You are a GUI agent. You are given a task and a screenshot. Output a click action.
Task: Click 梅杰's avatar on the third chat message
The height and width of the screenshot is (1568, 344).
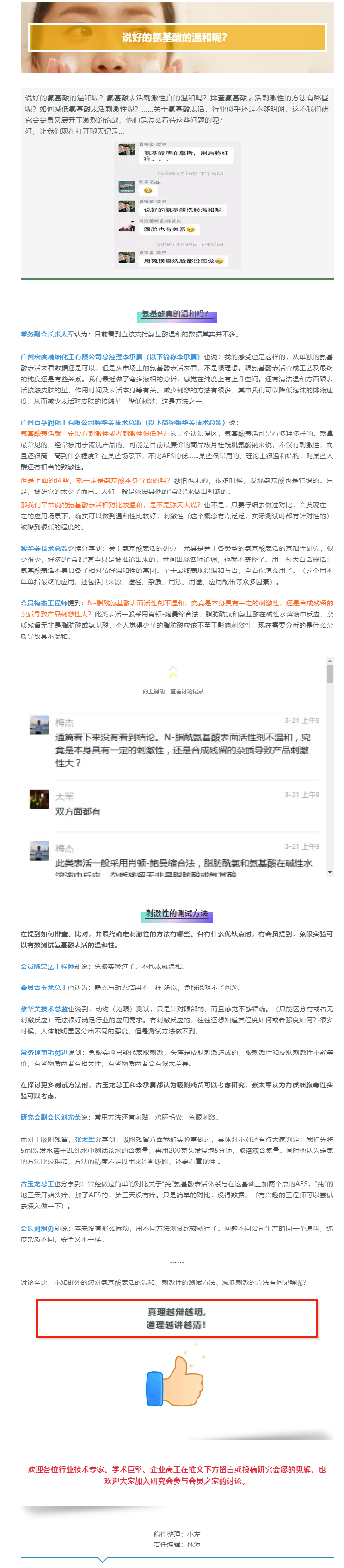tap(39, 850)
